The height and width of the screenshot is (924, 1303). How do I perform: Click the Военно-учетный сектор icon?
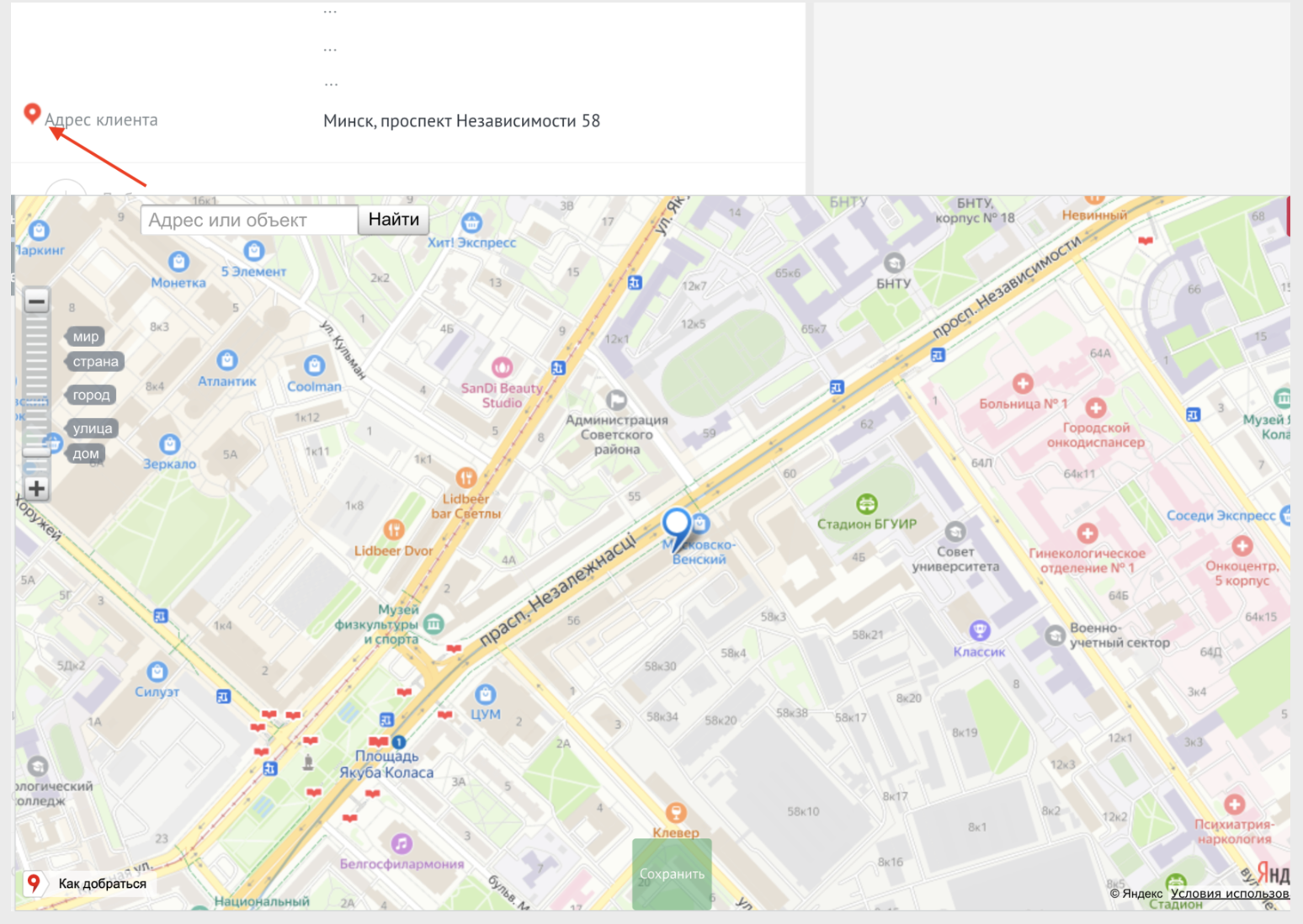[1055, 635]
